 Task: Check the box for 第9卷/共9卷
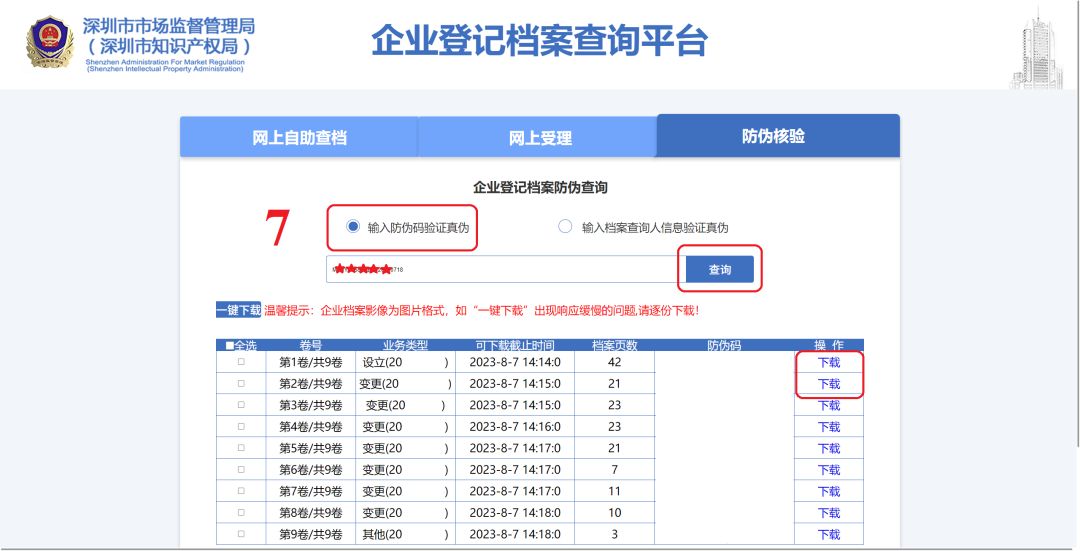241,534
